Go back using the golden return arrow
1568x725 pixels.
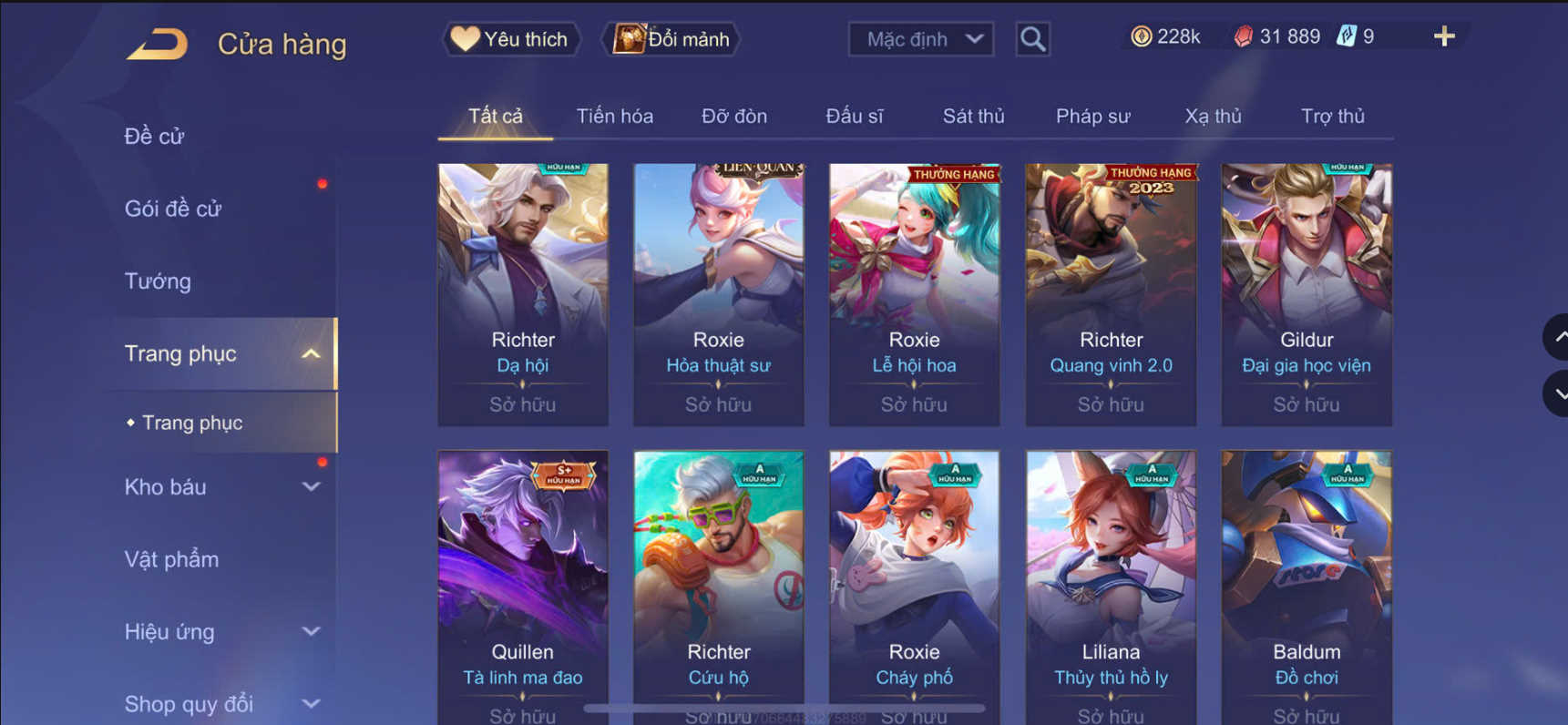pos(157,44)
